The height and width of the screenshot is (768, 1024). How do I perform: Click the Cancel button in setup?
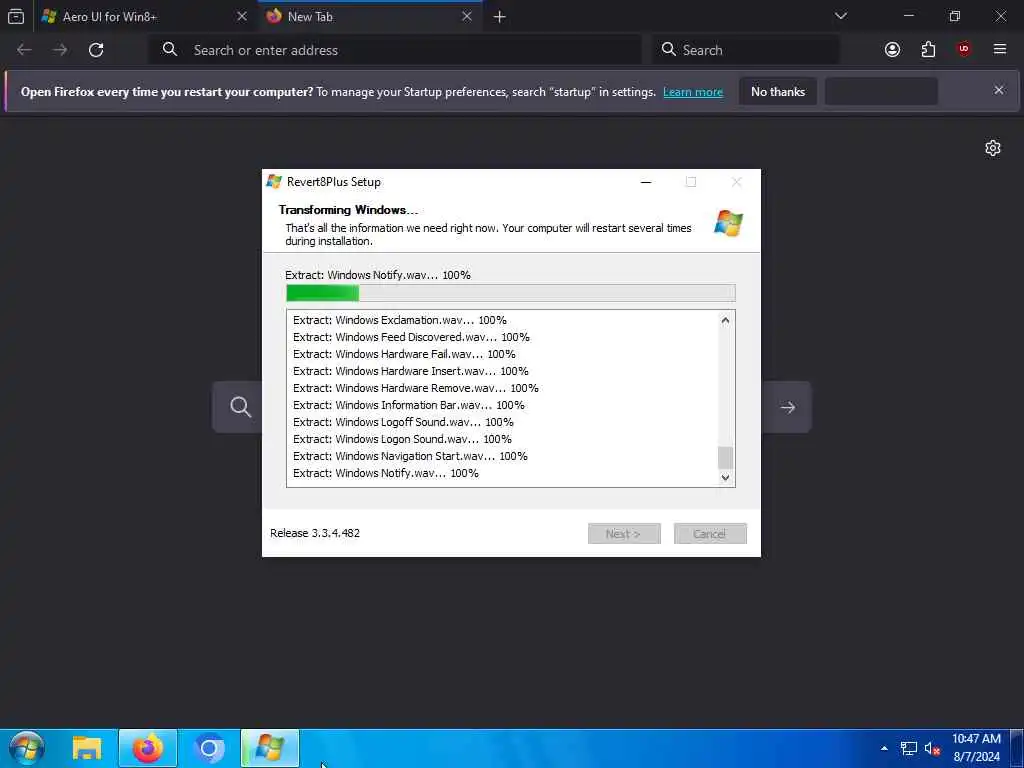tap(710, 534)
